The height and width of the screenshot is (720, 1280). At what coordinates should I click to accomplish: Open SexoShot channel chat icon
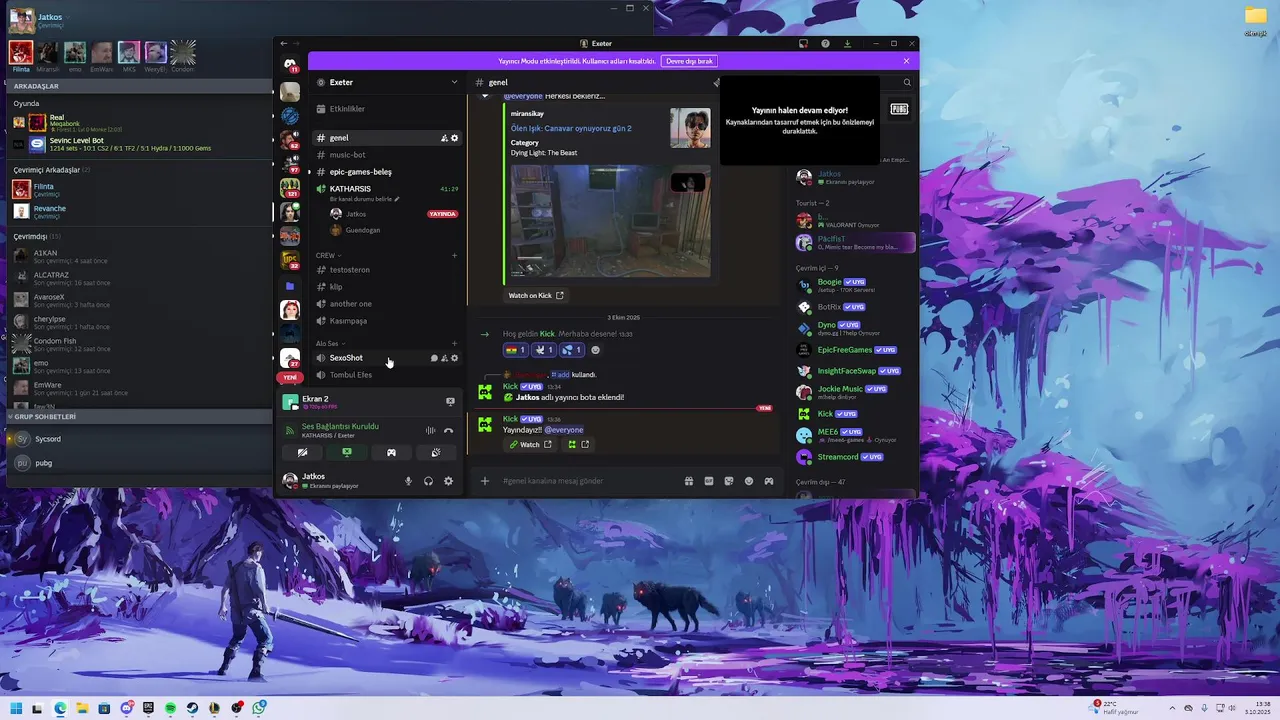click(x=434, y=358)
